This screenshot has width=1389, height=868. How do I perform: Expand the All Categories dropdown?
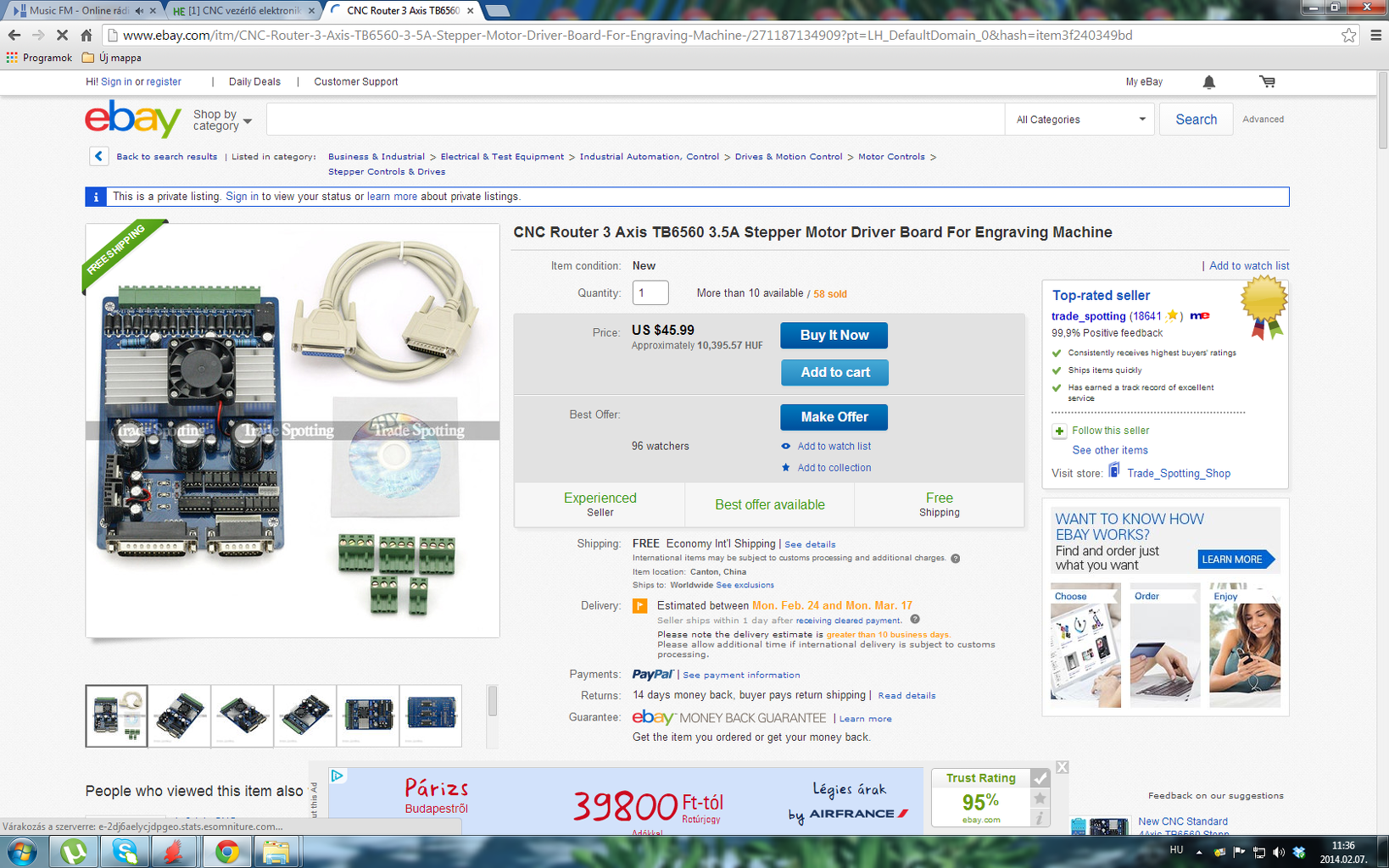(1080, 120)
